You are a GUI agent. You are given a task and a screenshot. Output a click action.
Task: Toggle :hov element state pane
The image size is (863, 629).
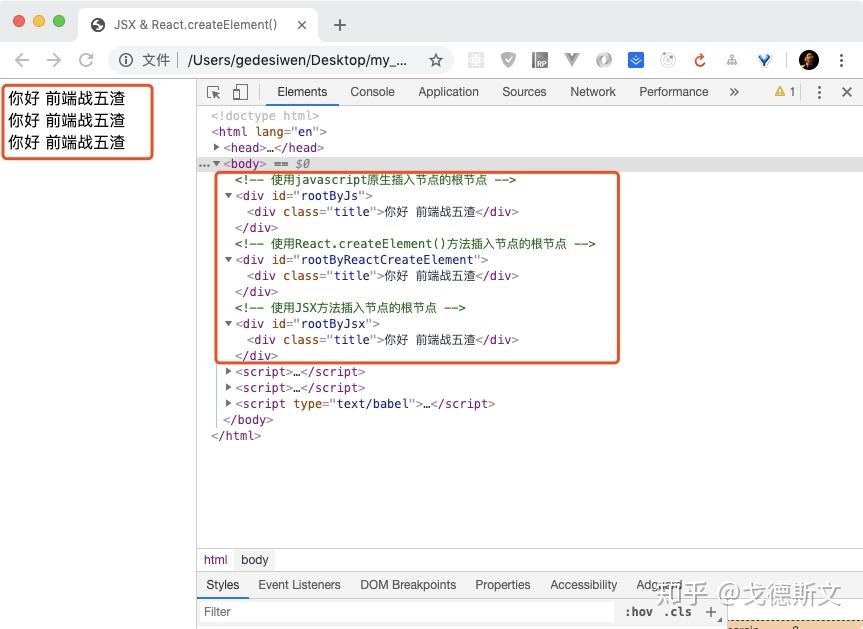tap(638, 611)
